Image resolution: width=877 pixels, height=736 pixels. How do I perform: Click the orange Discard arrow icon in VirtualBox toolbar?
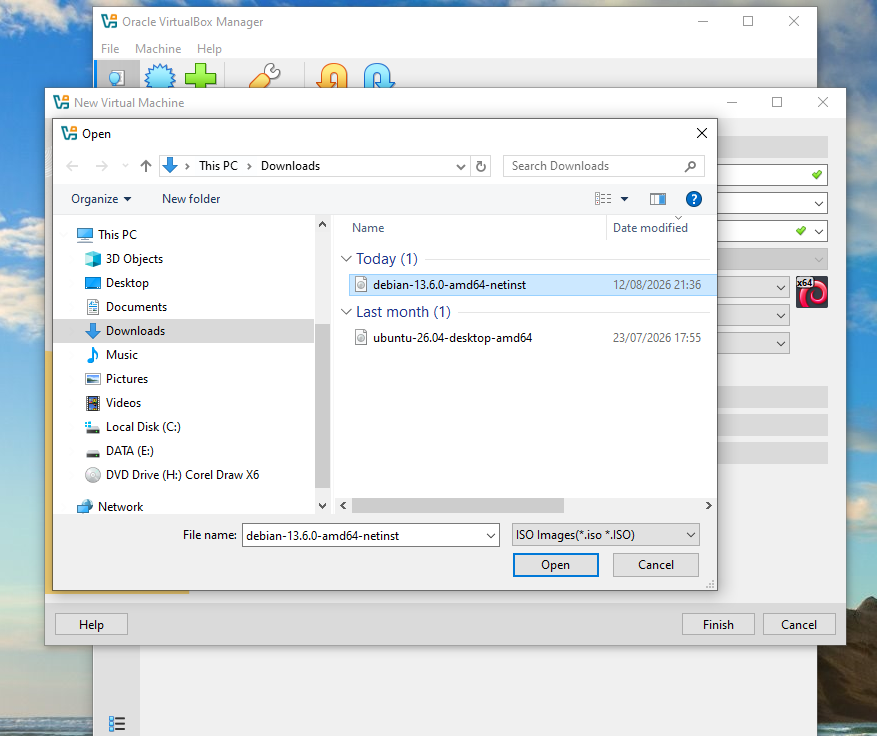[332, 76]
